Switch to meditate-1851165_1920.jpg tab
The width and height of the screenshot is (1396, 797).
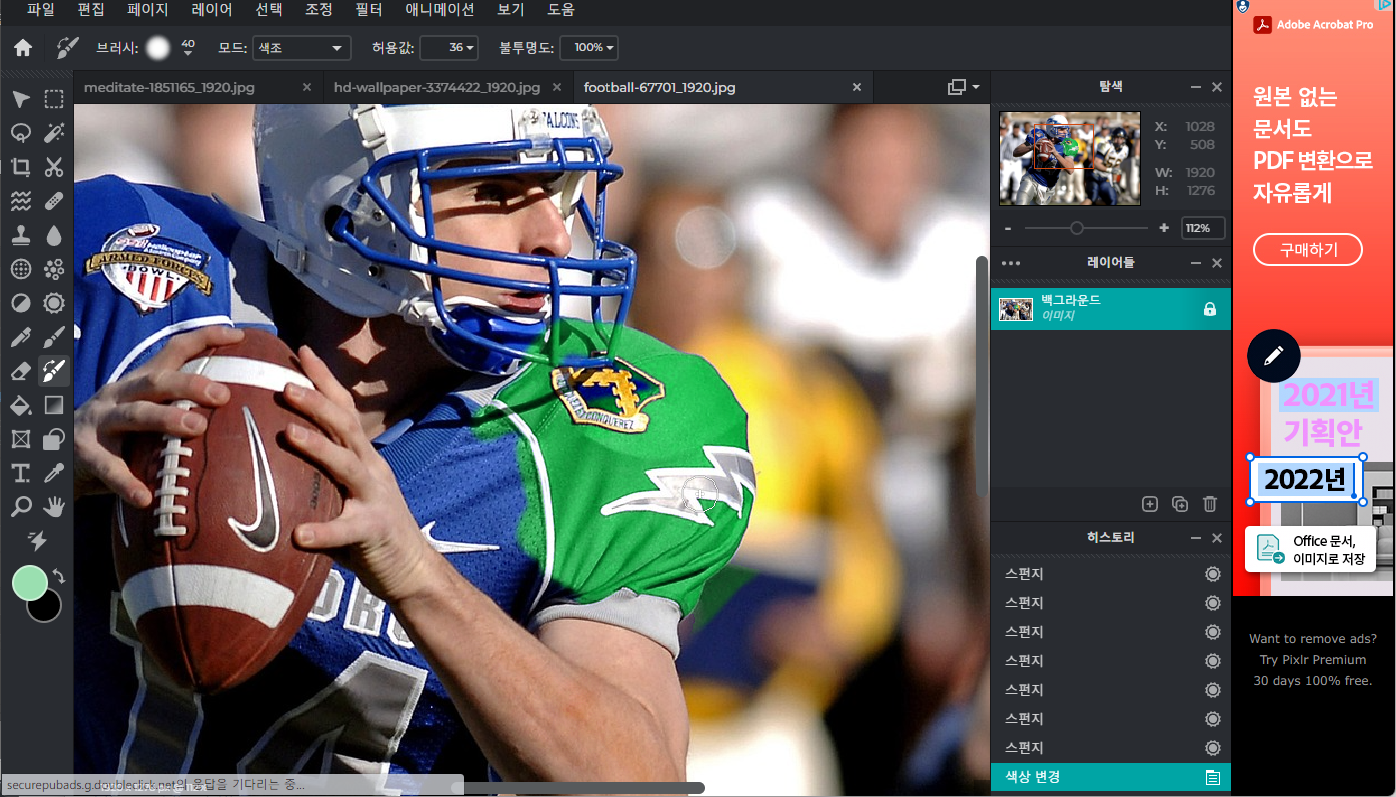point(169,87)
